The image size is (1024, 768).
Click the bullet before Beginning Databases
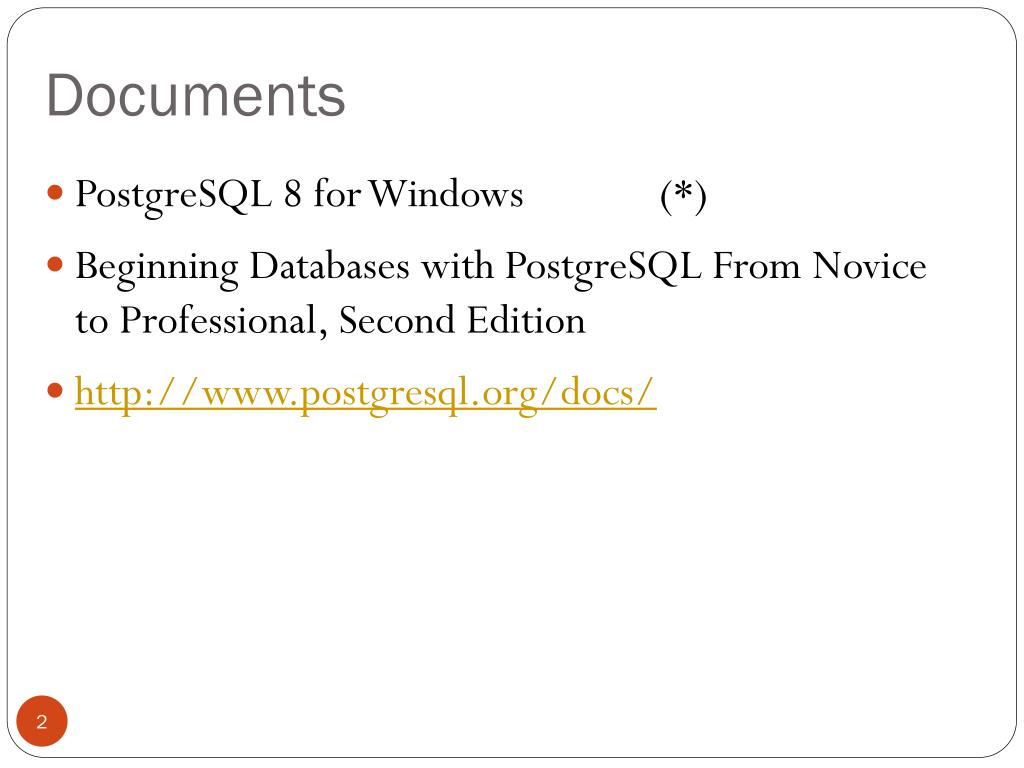pos(56,264)
